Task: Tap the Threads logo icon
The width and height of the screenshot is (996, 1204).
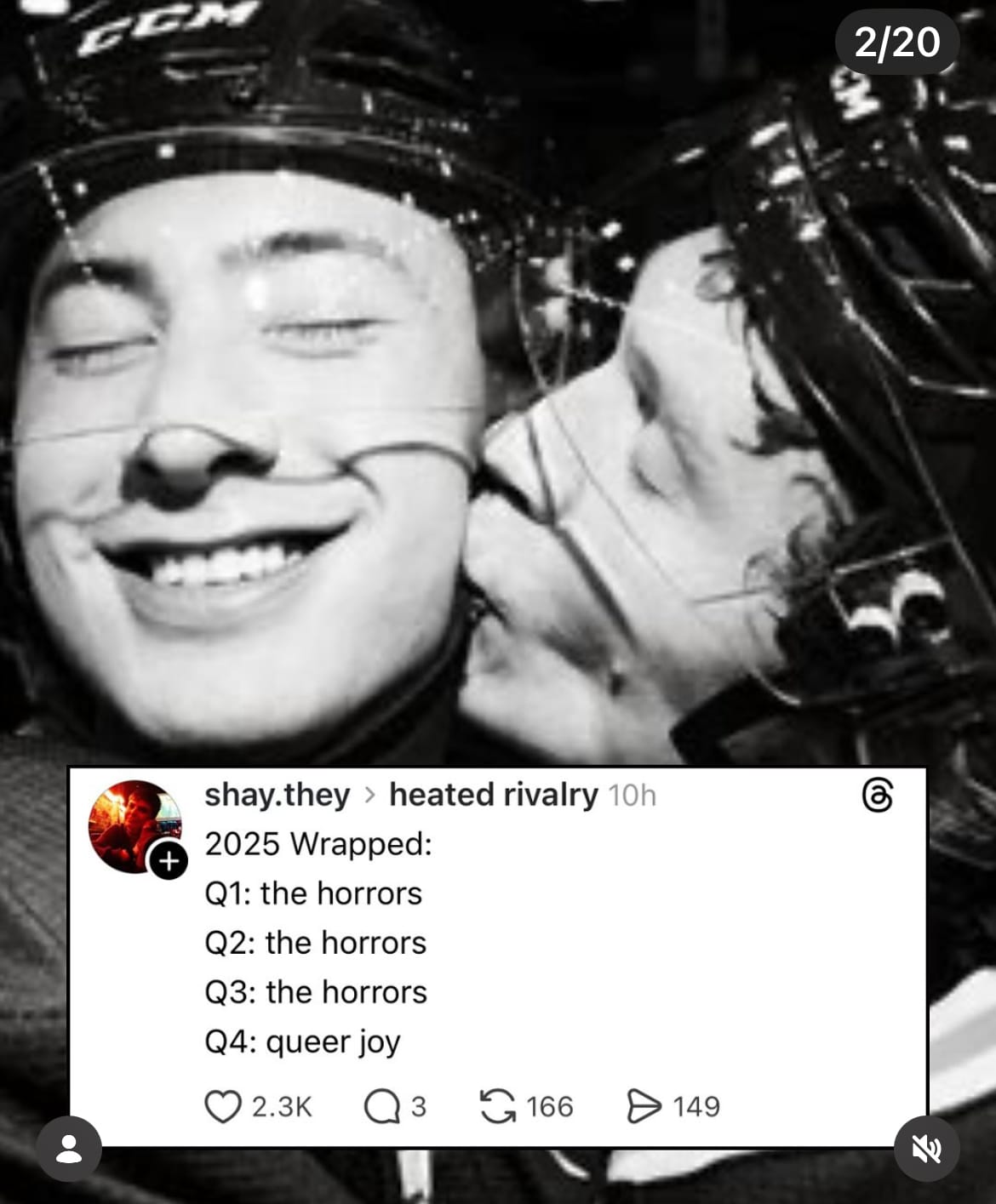Action: (878, 796)
